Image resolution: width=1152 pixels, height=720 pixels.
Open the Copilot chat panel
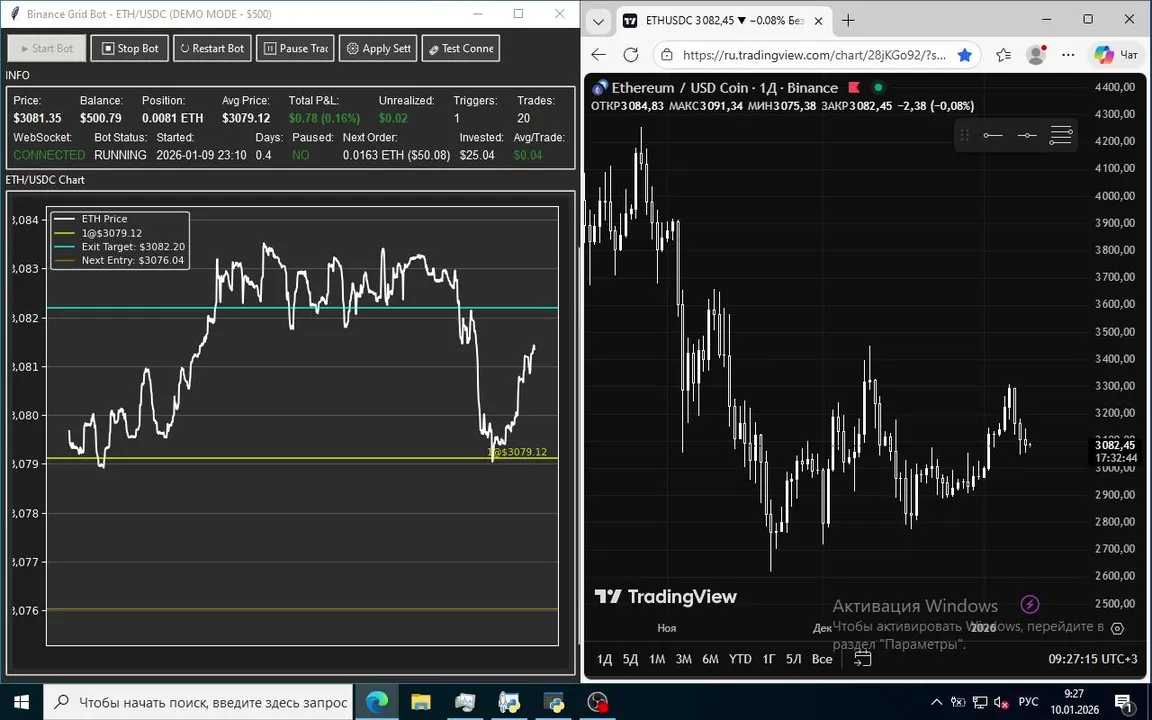pyautogui.click(x=1115, y=55)
